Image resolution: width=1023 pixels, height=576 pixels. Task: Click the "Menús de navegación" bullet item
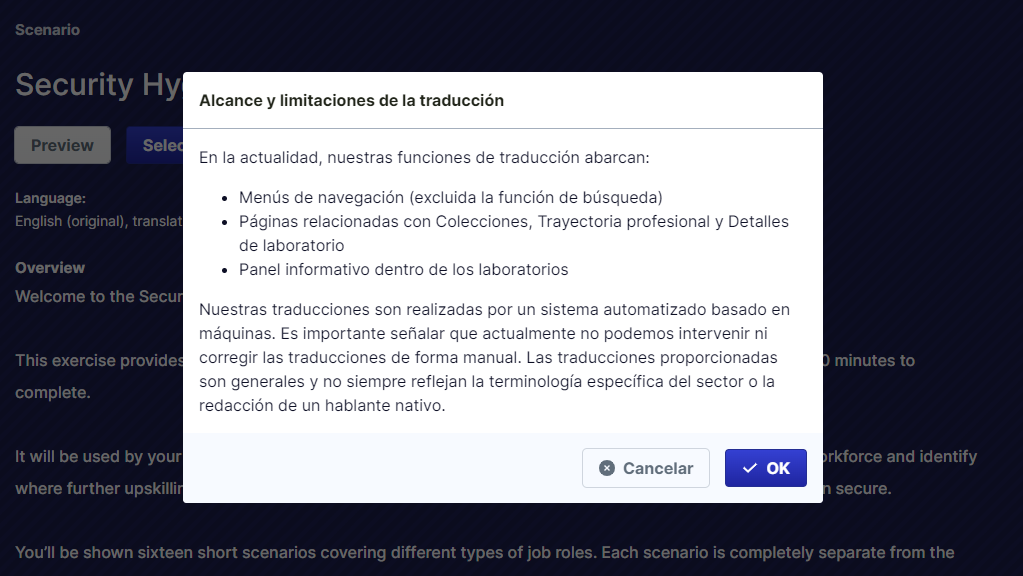pyautogui.click(x=450, y=197)
